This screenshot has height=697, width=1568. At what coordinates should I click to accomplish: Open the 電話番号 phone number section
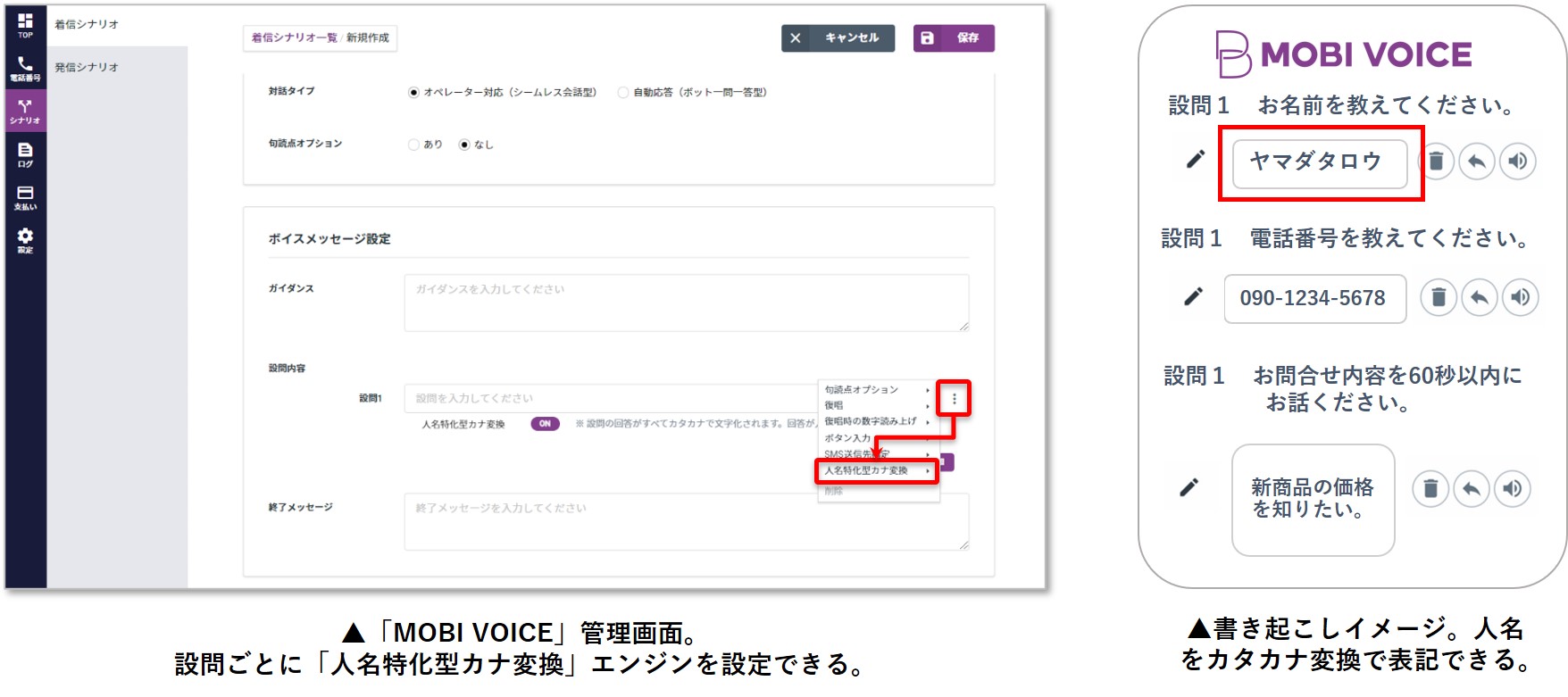pos(25,69)
